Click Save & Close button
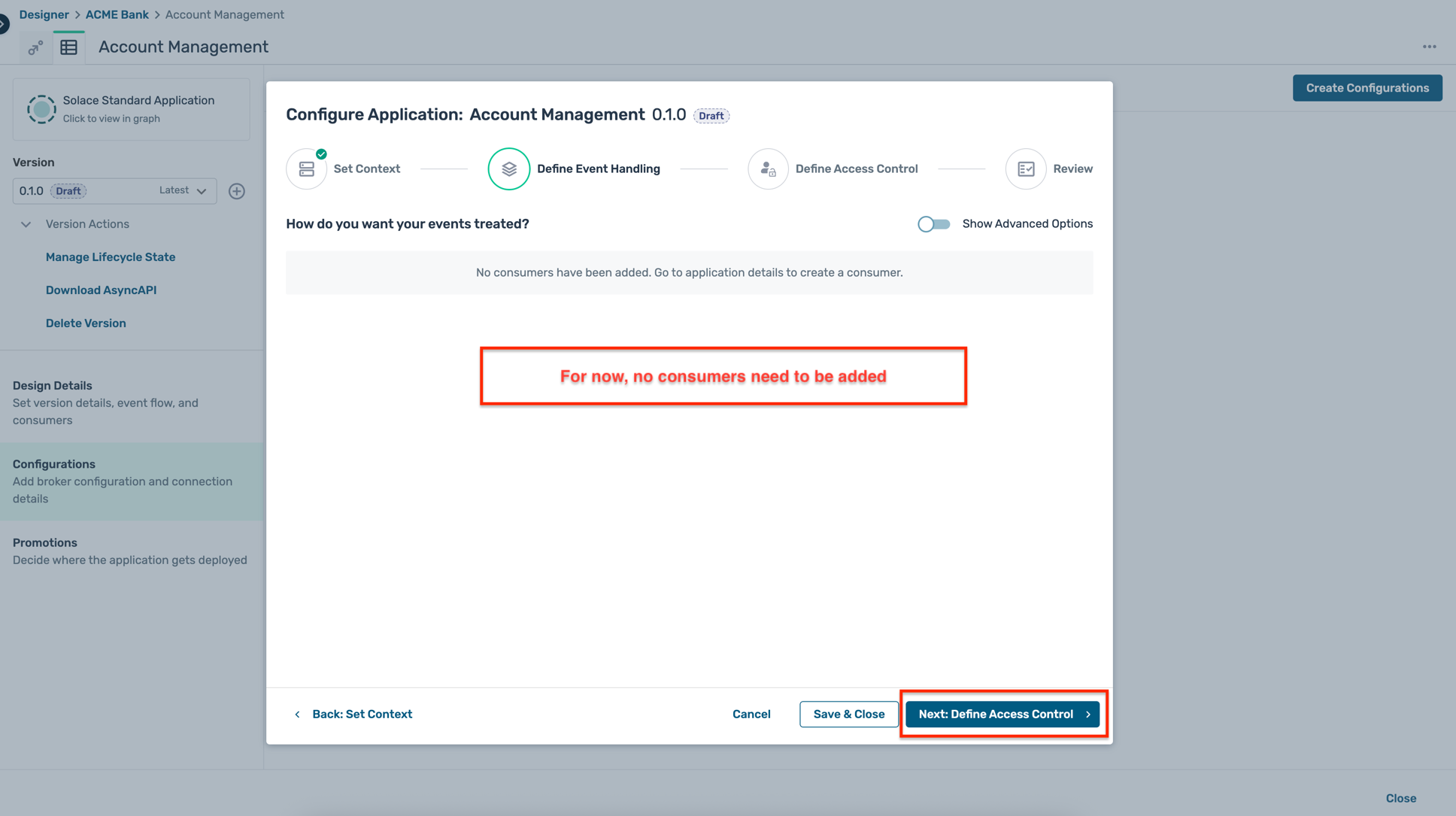 pos(848,714)
